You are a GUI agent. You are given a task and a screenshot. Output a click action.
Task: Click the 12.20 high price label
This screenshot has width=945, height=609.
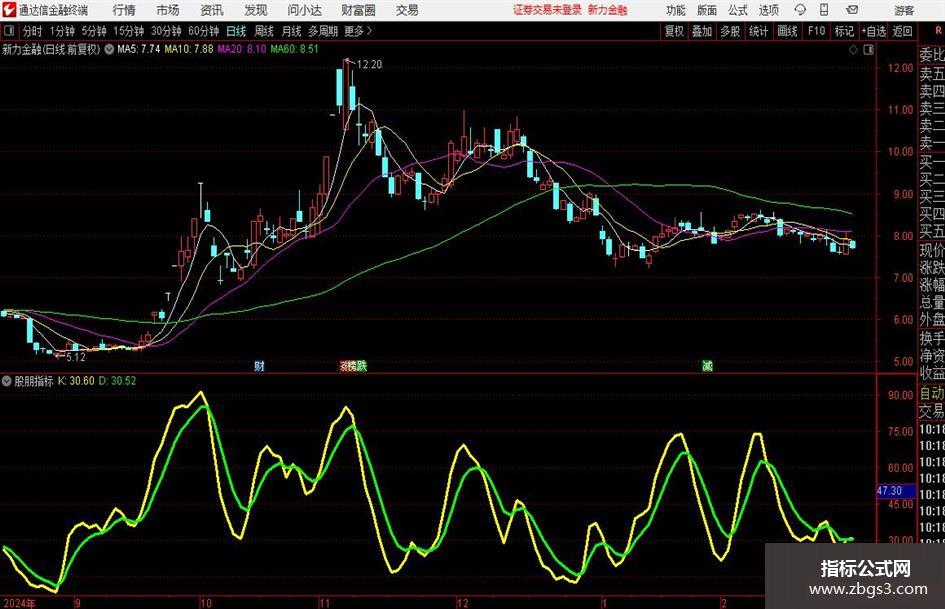[x=369, y=64]
